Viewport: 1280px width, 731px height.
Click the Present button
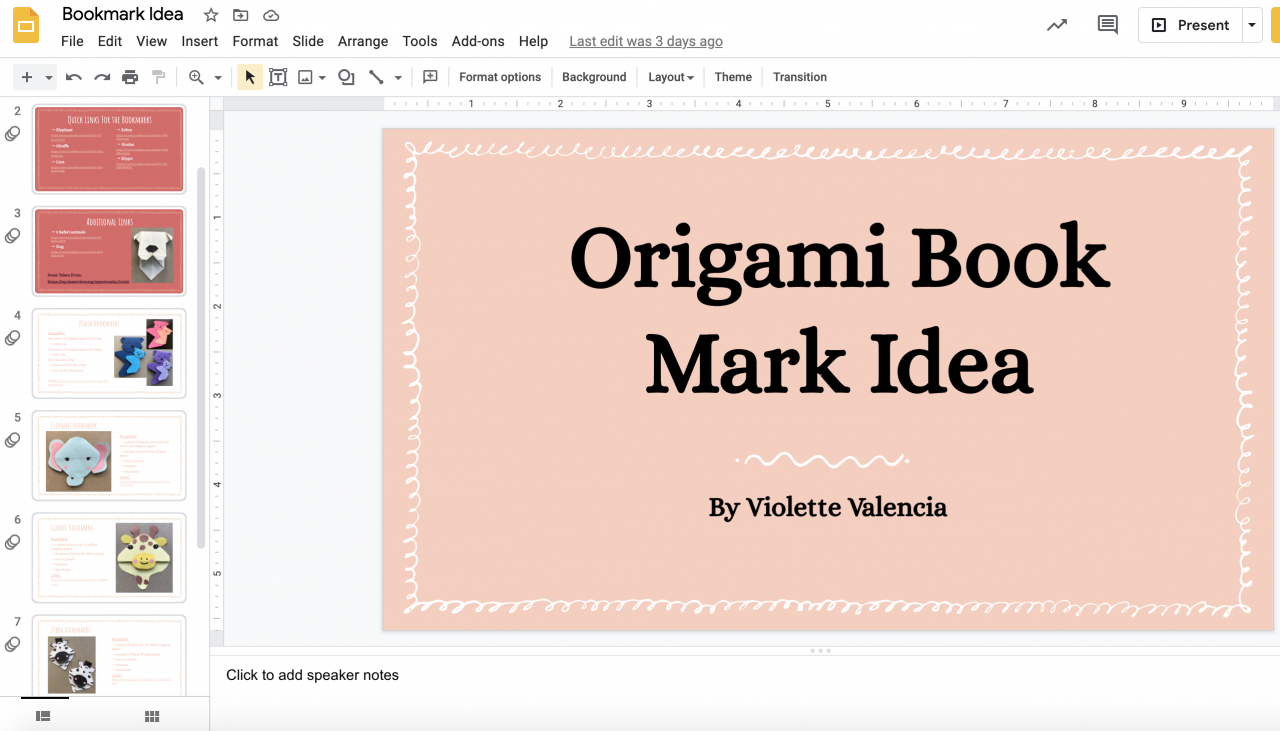pyautogui.click(x=1190, y=25)
